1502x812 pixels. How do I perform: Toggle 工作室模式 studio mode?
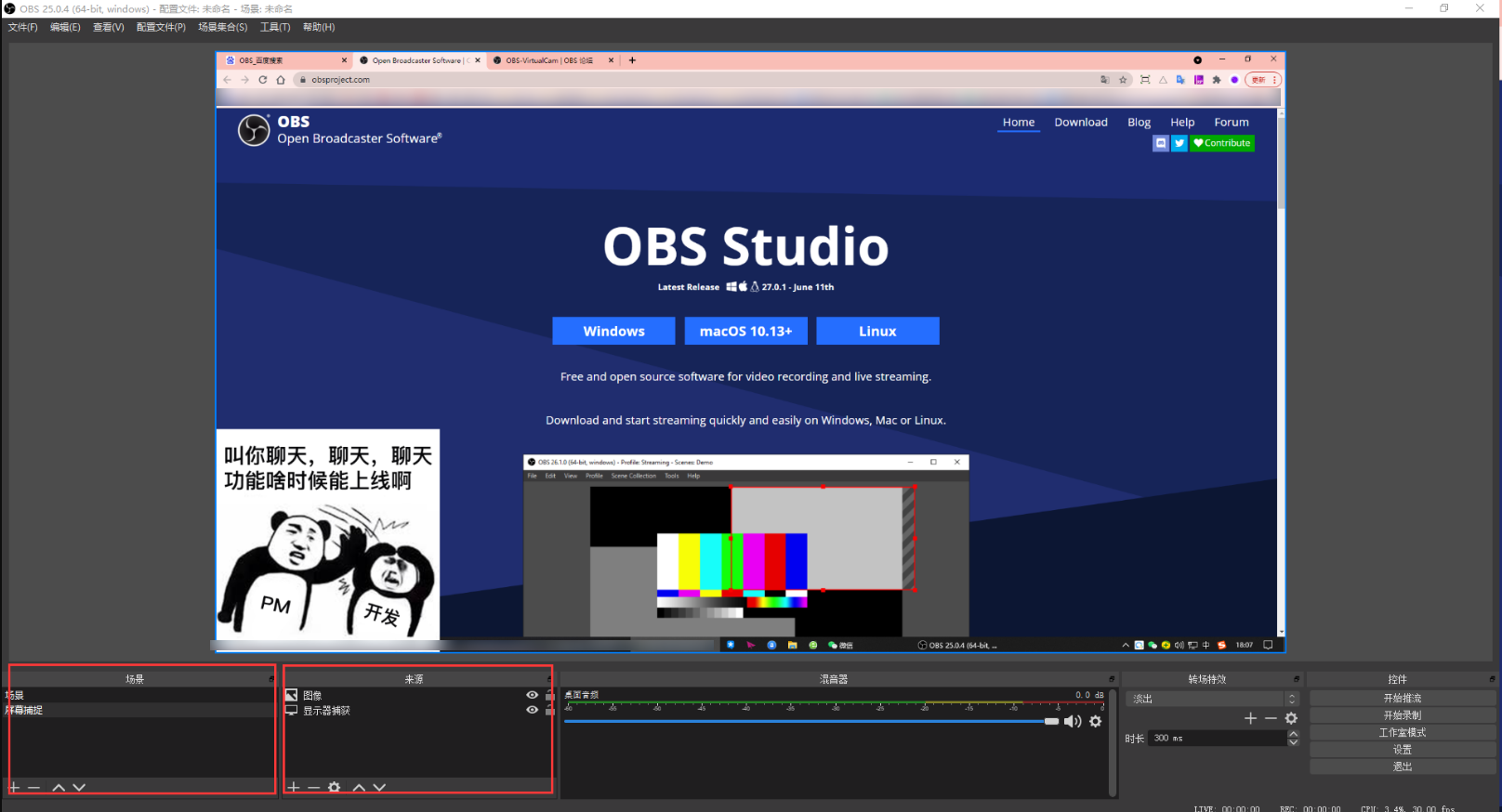click(1403, 732)
